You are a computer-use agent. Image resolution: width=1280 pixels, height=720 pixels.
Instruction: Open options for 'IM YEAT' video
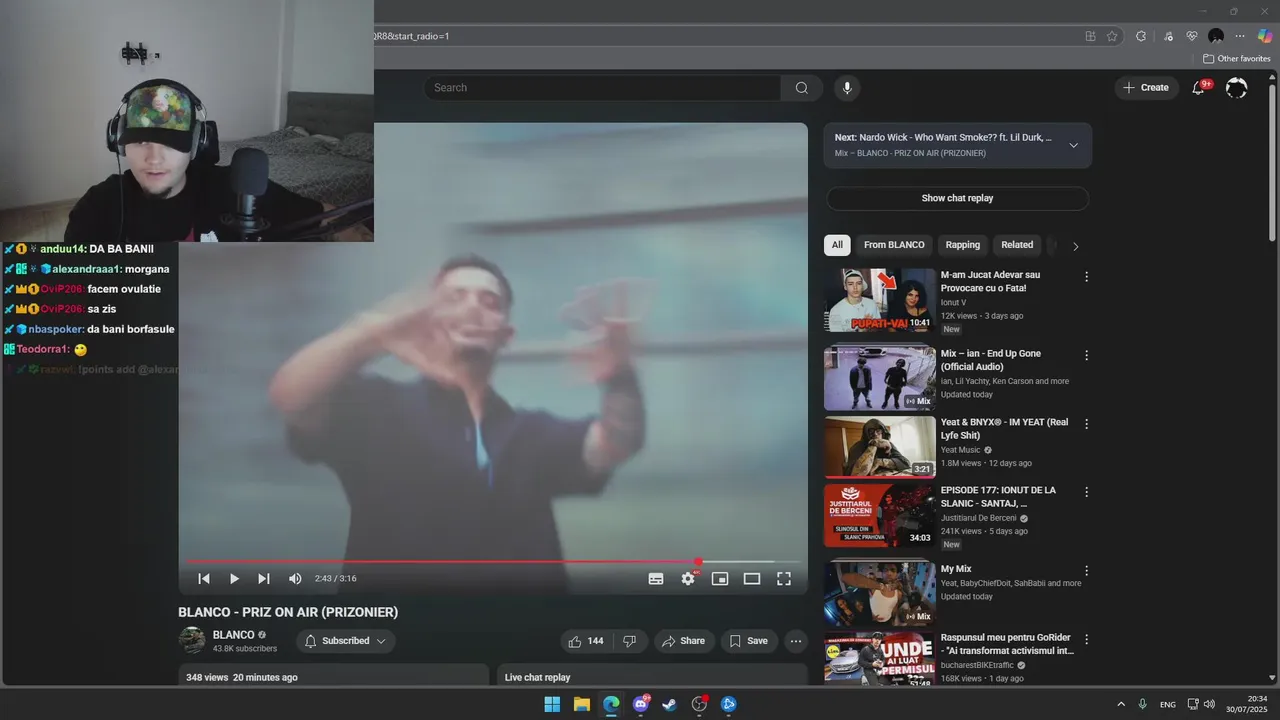[1086, 424]
